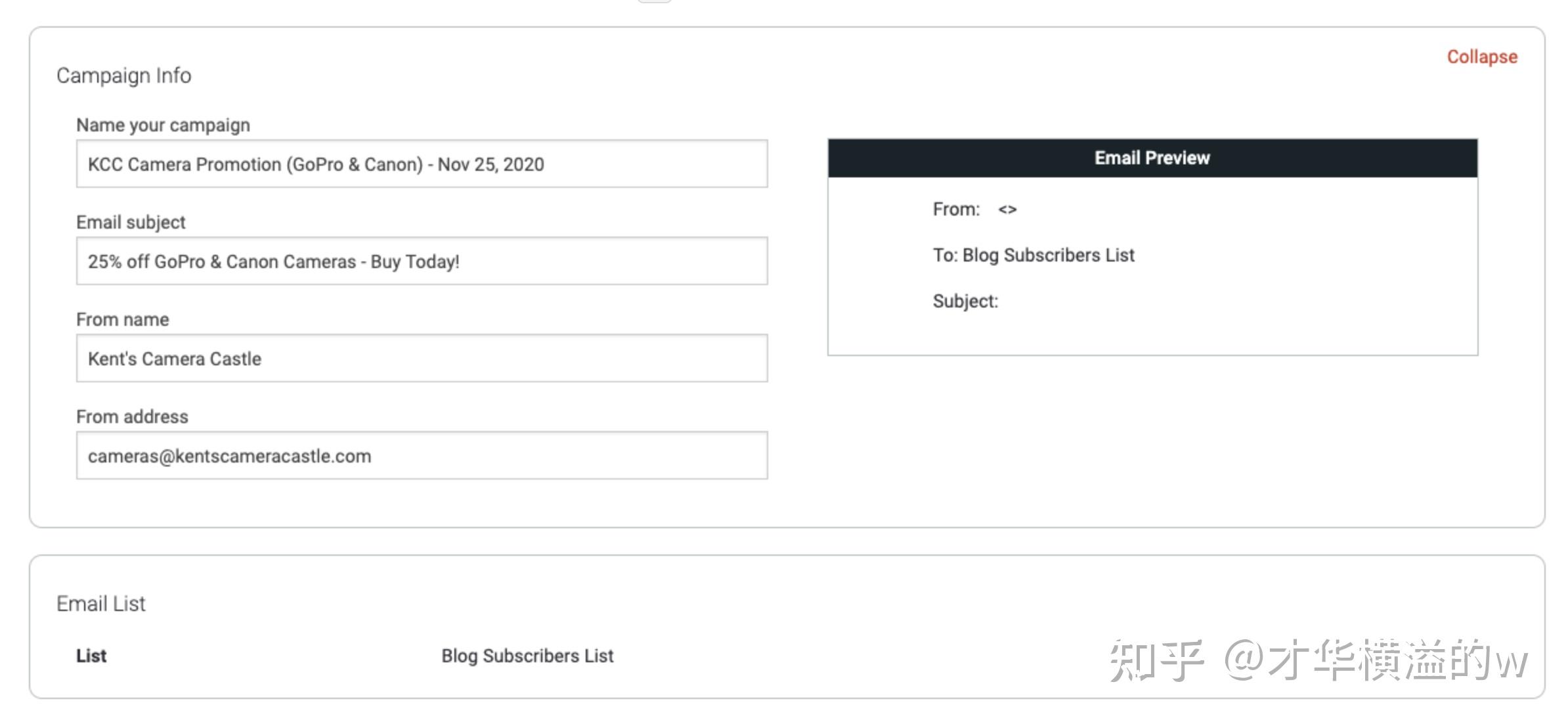
Task: Select Blog Subscribers List value in Email List
Action: pos(527,656)
